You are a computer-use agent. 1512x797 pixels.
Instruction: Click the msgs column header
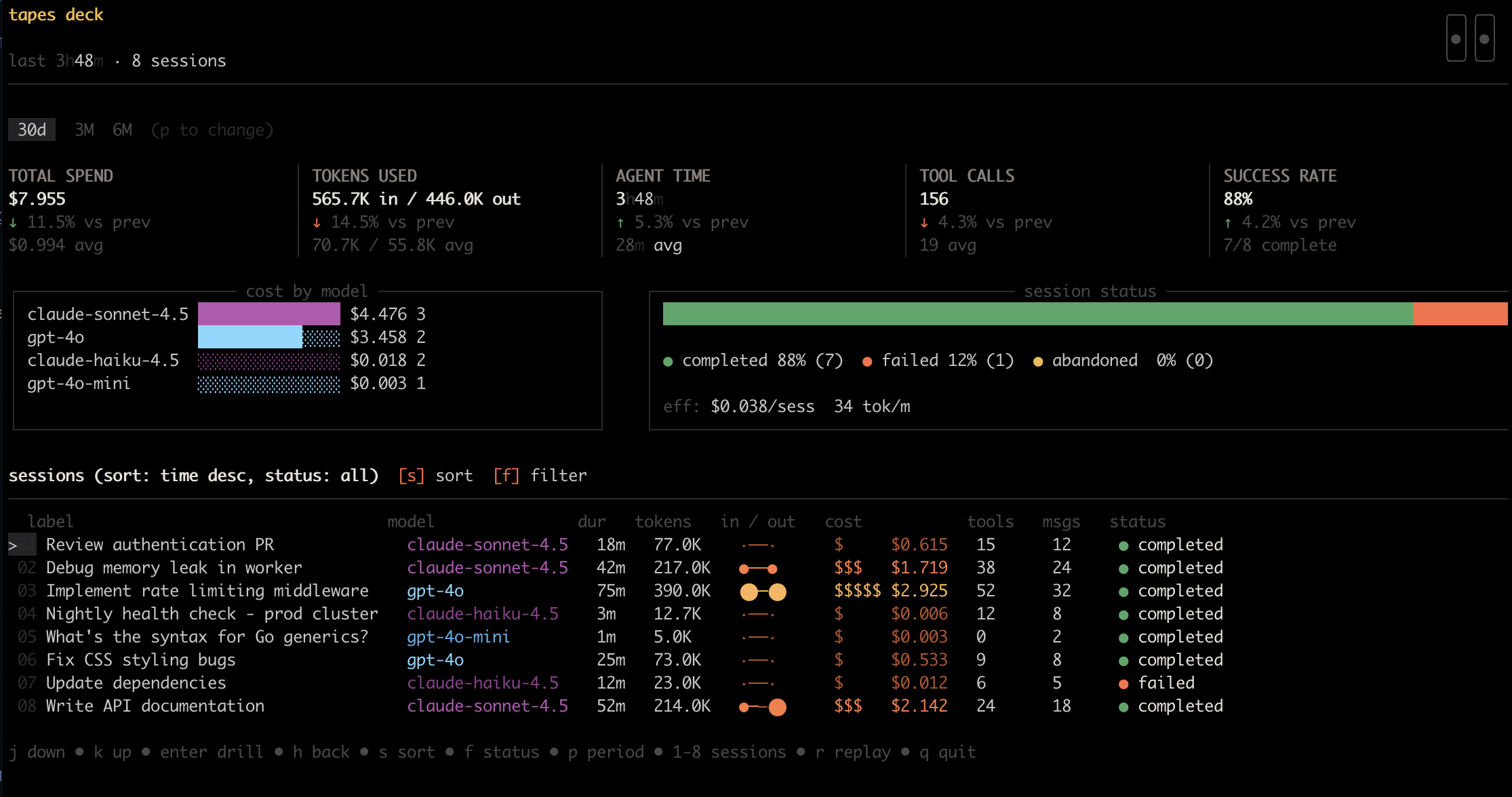[1061, 521]
